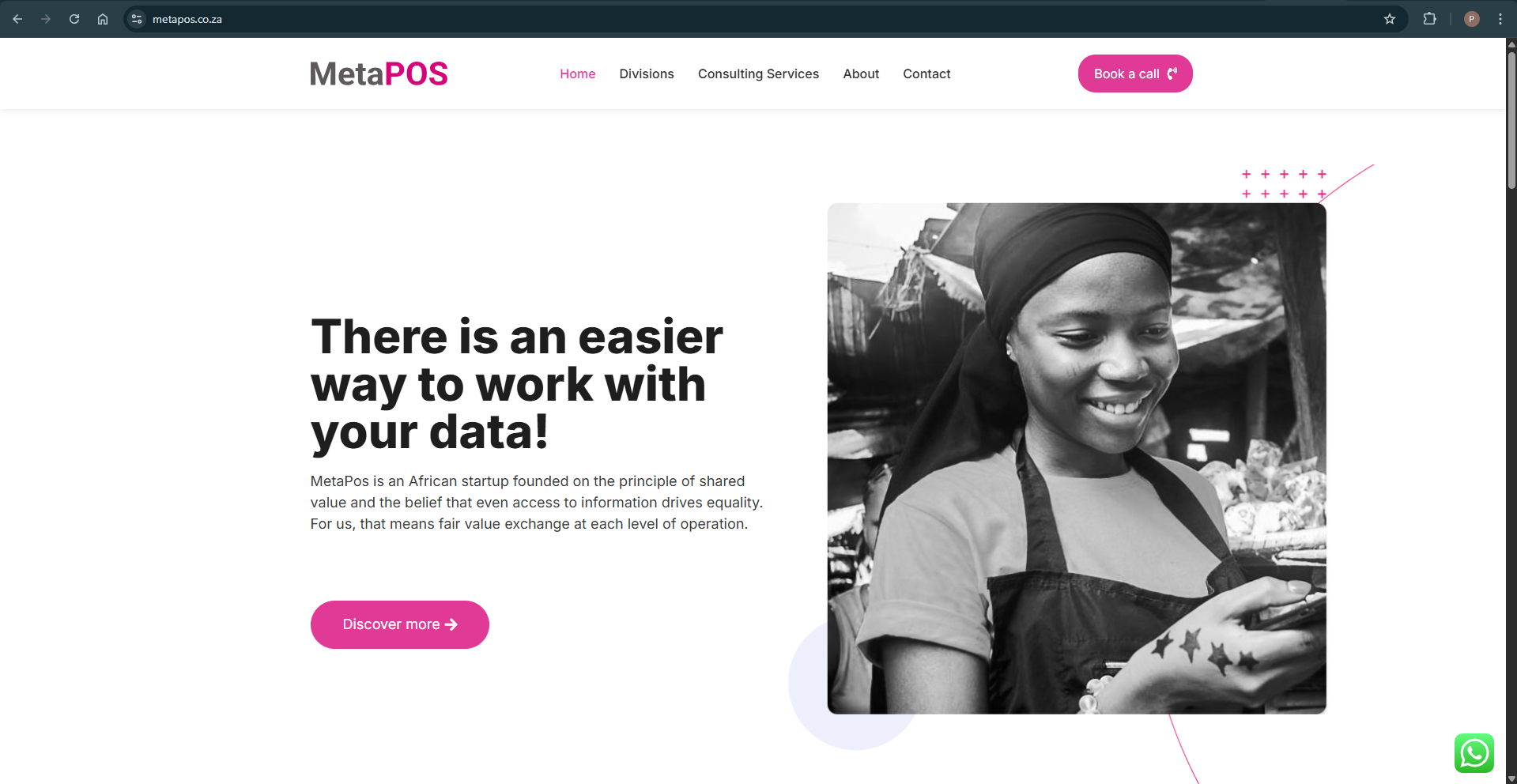The height and width of the screenshot is (784, 1517).
Task: Open the WhatsApp chat icon
Action: [x=1474, y=753]
